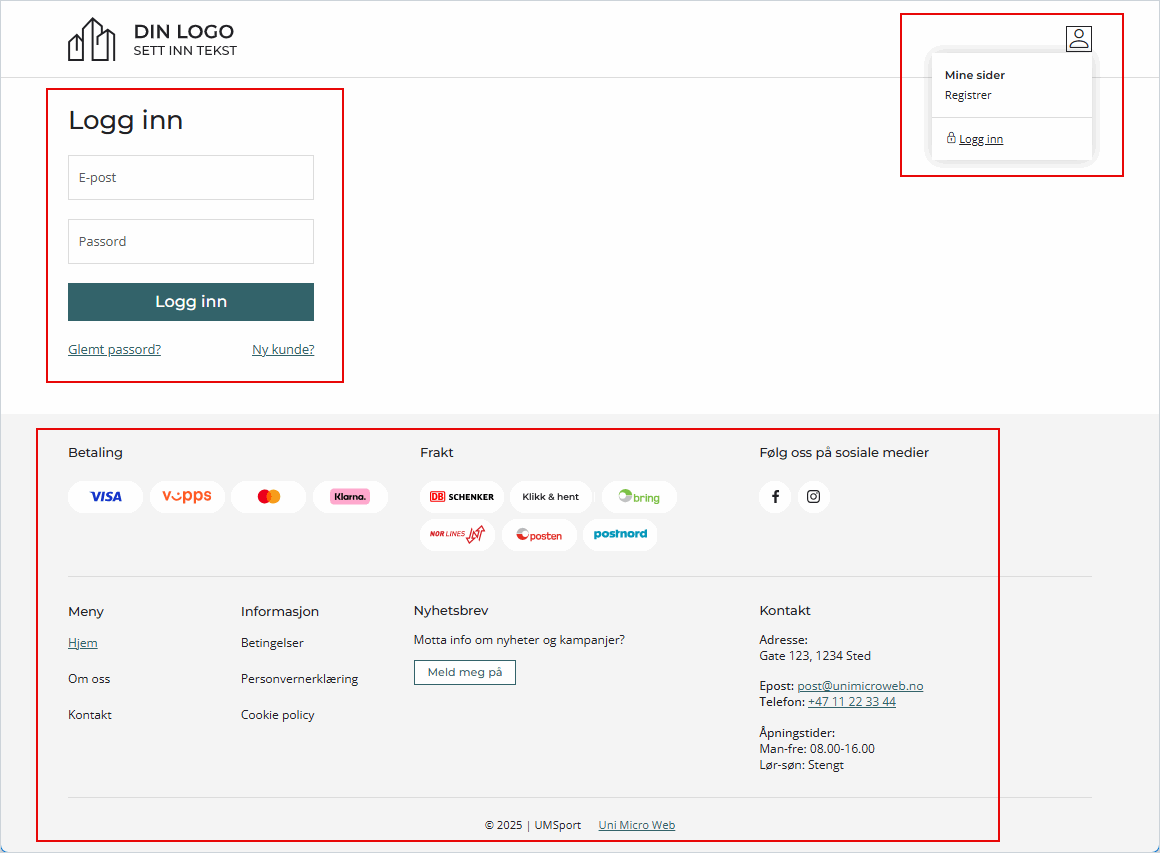1160x853 pixels.
Task: Select Registrer in the Mine sider menu
Action: click(968, 96)
